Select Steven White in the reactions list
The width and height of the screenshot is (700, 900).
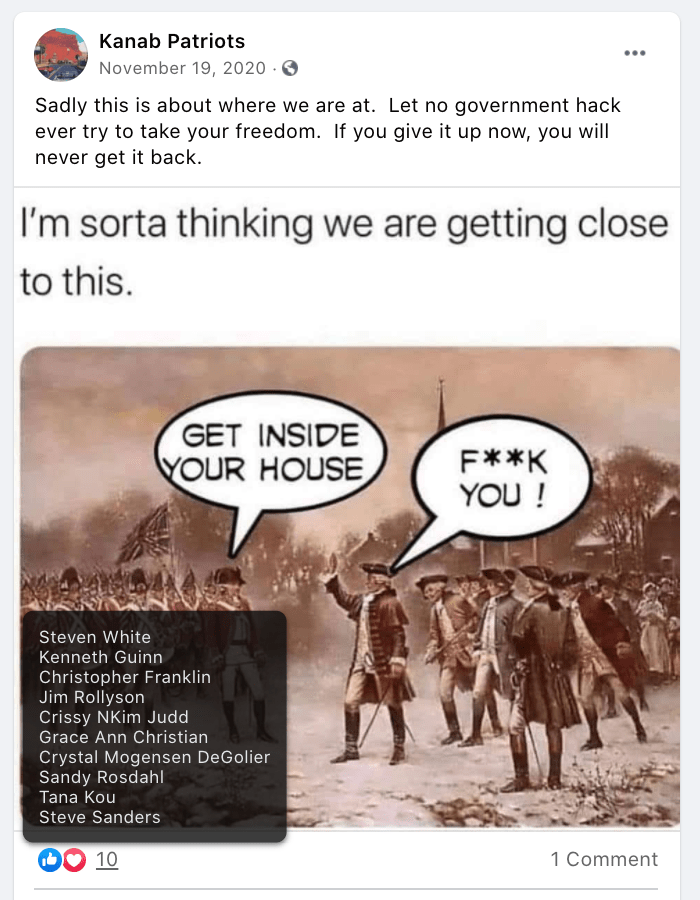click(x=95, y=637)
